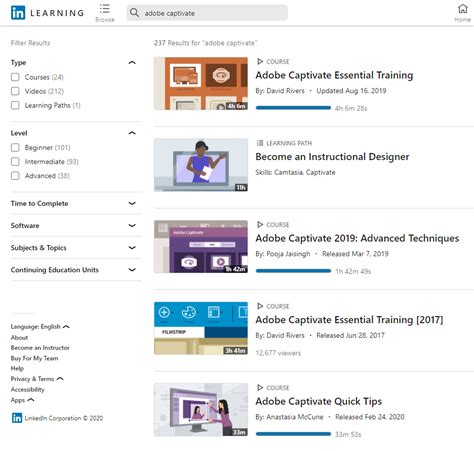
Task: Open the Browse menu icon
Action: click(x=105, y=9)
